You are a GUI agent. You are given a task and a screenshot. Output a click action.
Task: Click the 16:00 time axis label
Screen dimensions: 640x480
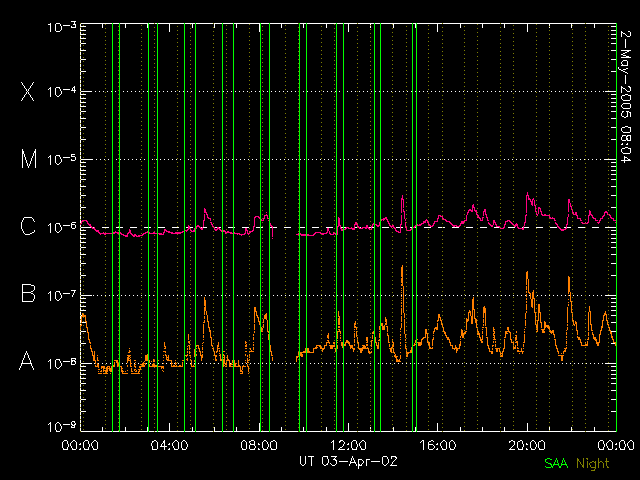click(438, 445)
